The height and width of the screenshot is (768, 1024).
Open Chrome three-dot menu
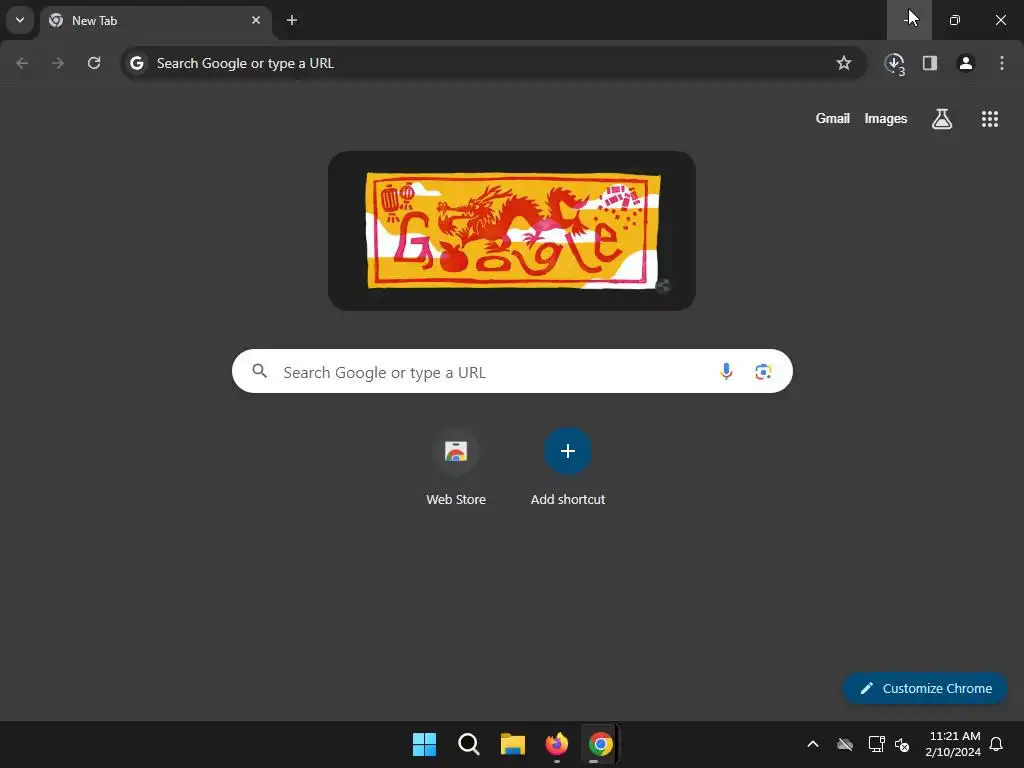[x=1002, y=63]
